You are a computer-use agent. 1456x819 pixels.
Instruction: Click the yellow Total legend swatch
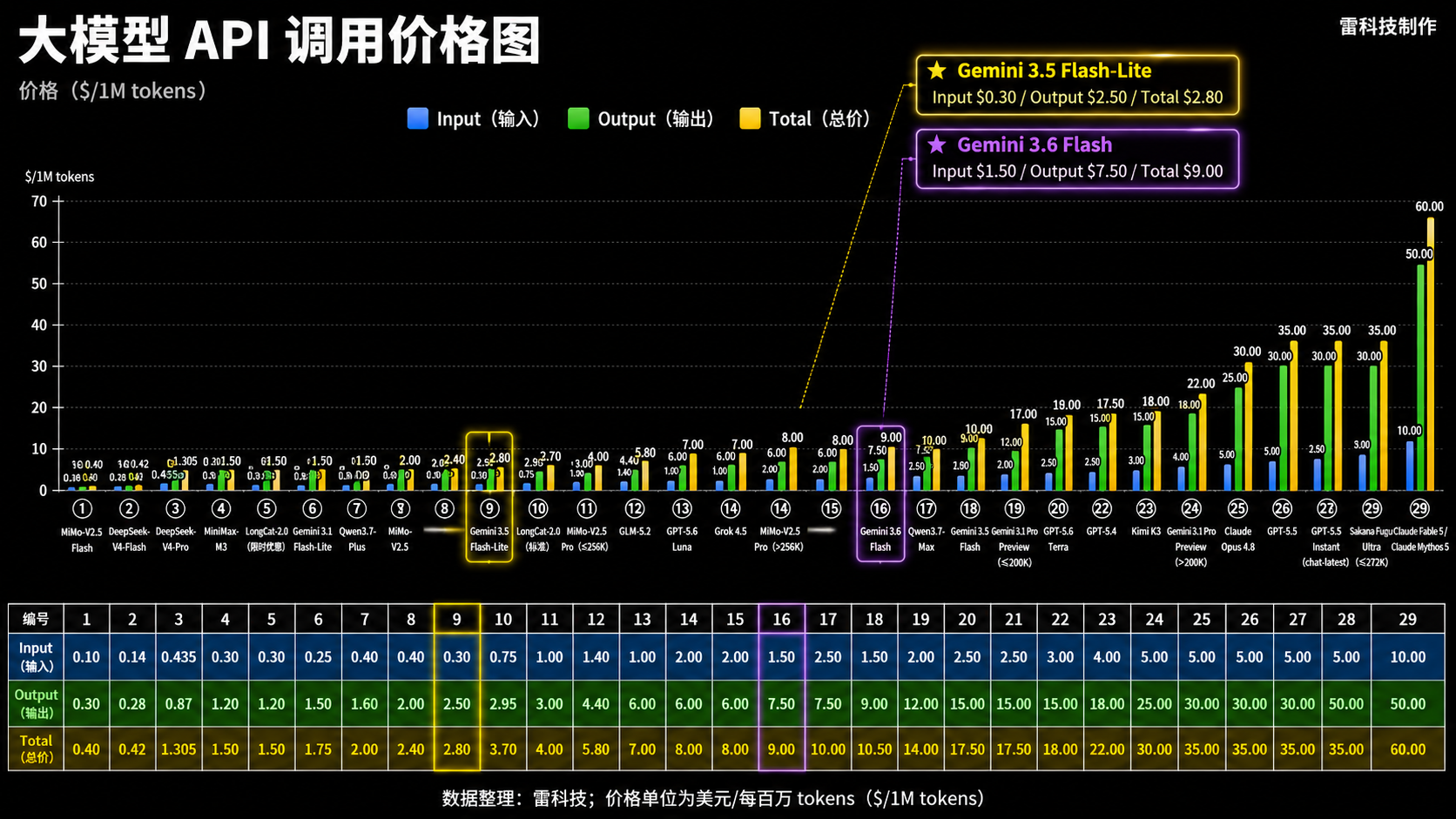click(750, 118)
